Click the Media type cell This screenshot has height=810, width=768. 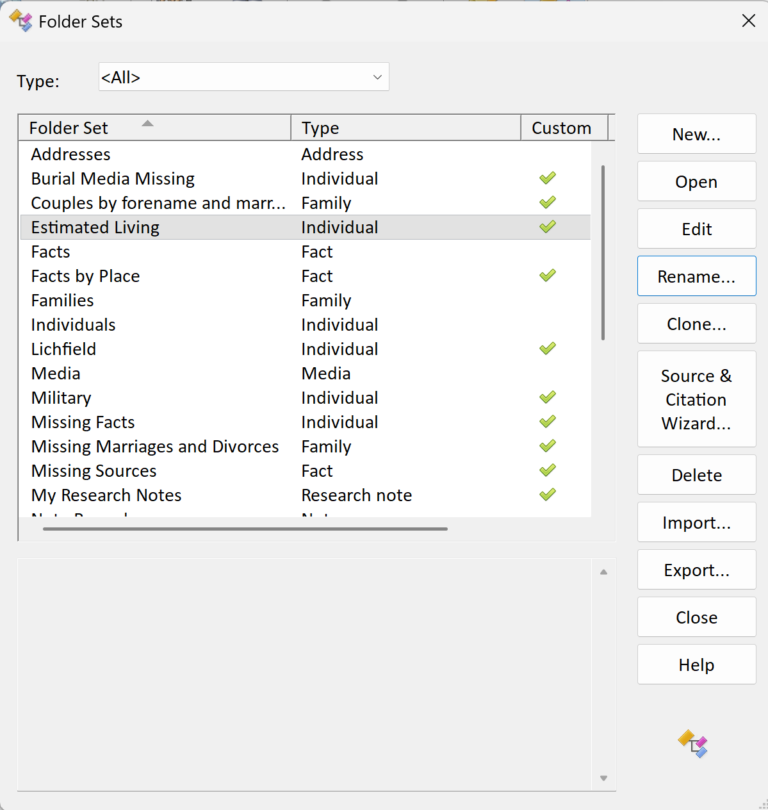click(x=326, y=373)
